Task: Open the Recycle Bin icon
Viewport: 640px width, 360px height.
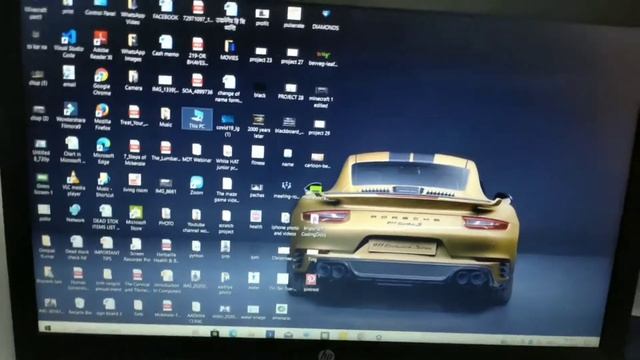Action: point(80,307)
